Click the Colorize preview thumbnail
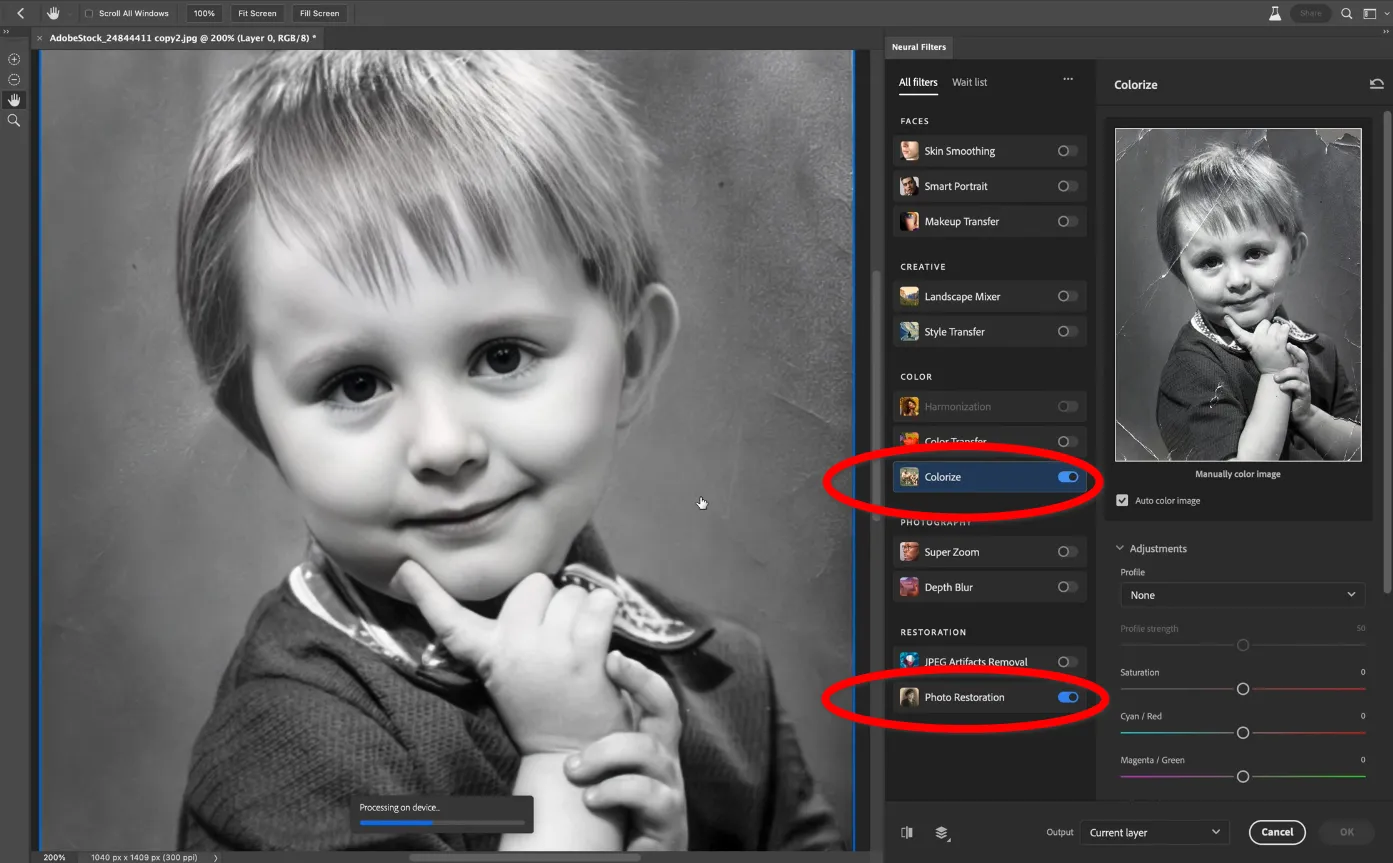This screenshot has width=1393, height=863. click(x=1237, y=294)
